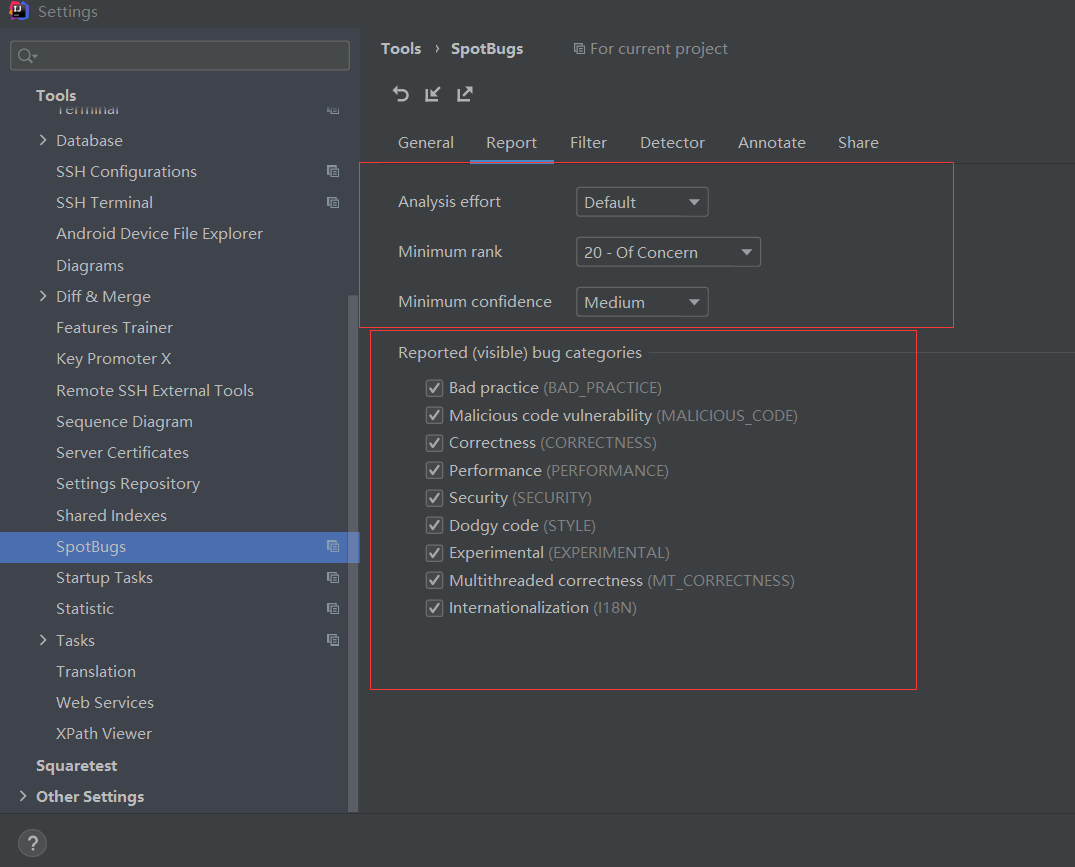Select Statistic settings item
Image resolution: width=1075 pixels, height=867 pixels.
pyautogui.click(x=85, y=609)
